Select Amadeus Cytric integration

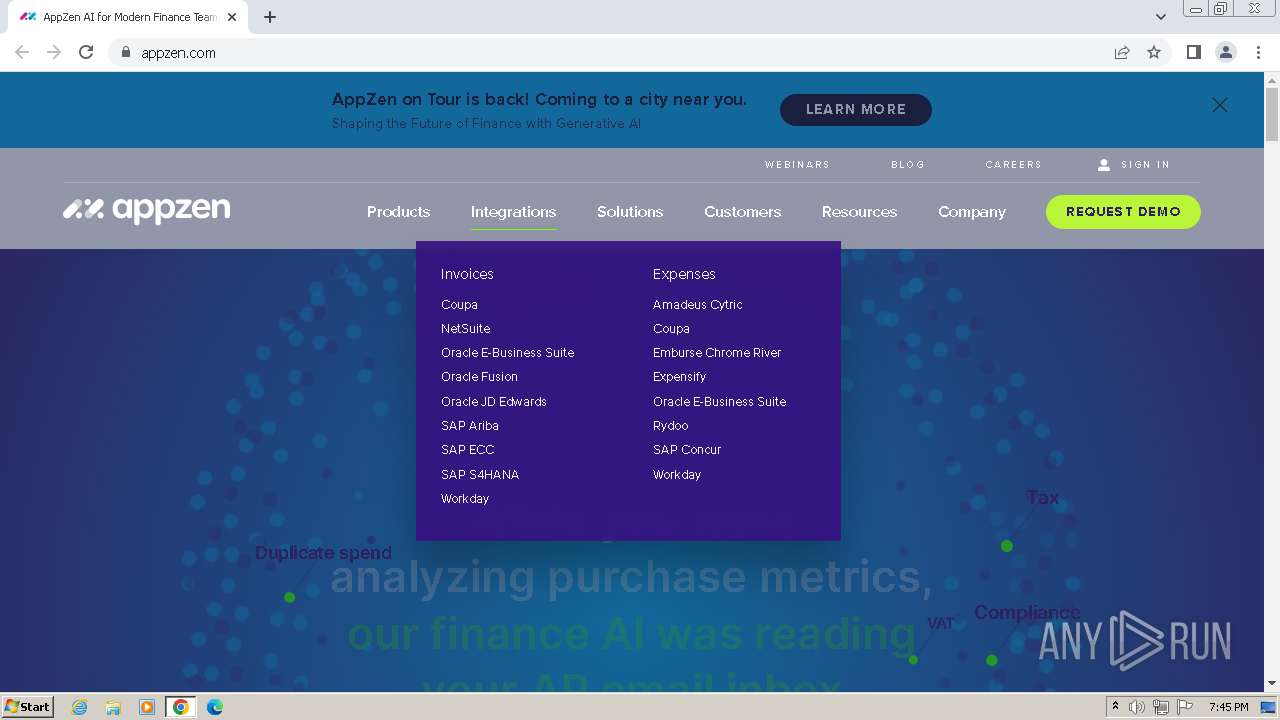697,304
